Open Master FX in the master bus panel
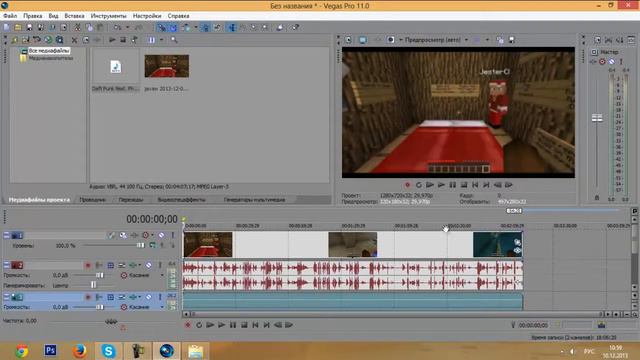Screen dimensions: 640x360 click(x=593, y=62)
